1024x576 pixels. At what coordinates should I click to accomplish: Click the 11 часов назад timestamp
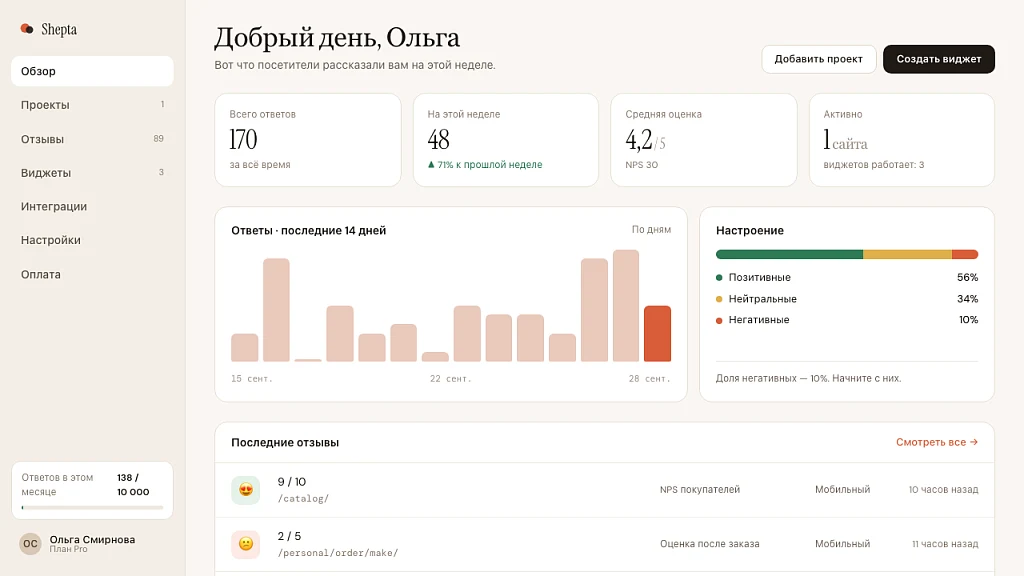click(x=945, y=543)
